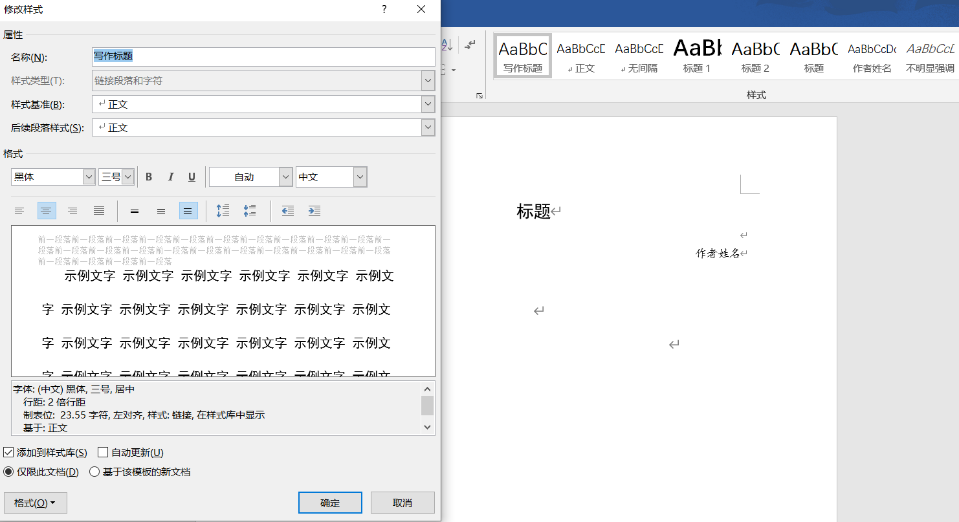
Task: Open the 中文 language dropdown
Action: pyautogui.click(x=360, y=177)
